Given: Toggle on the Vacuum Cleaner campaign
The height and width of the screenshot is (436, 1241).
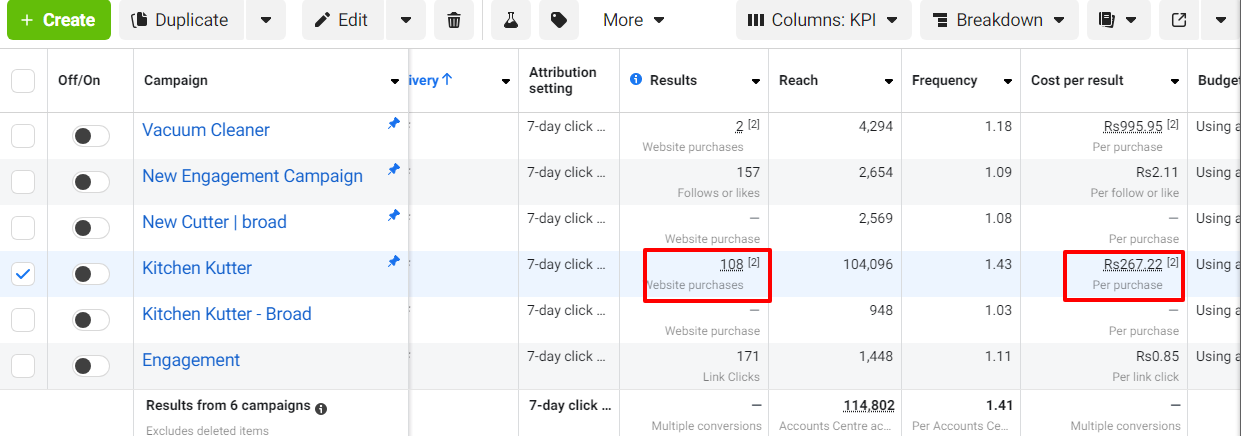Looking at the screenshot, I should tap(90, 136).
